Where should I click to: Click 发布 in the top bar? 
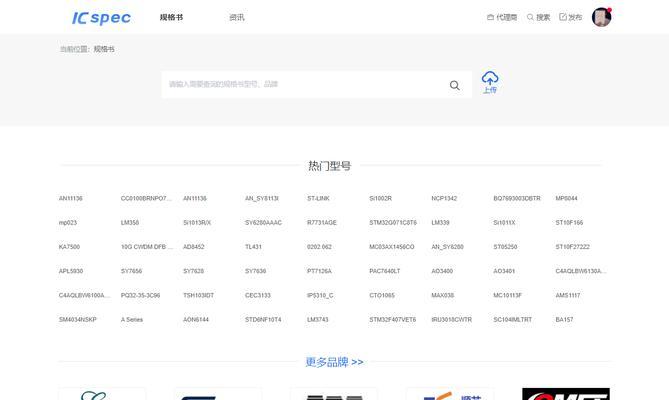click(x=570, y=17)
